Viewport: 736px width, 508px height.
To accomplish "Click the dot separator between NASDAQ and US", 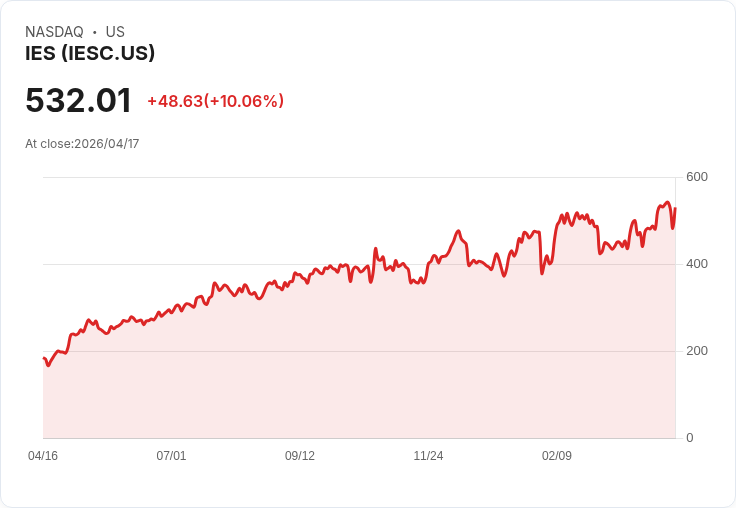I will [95, 32].
